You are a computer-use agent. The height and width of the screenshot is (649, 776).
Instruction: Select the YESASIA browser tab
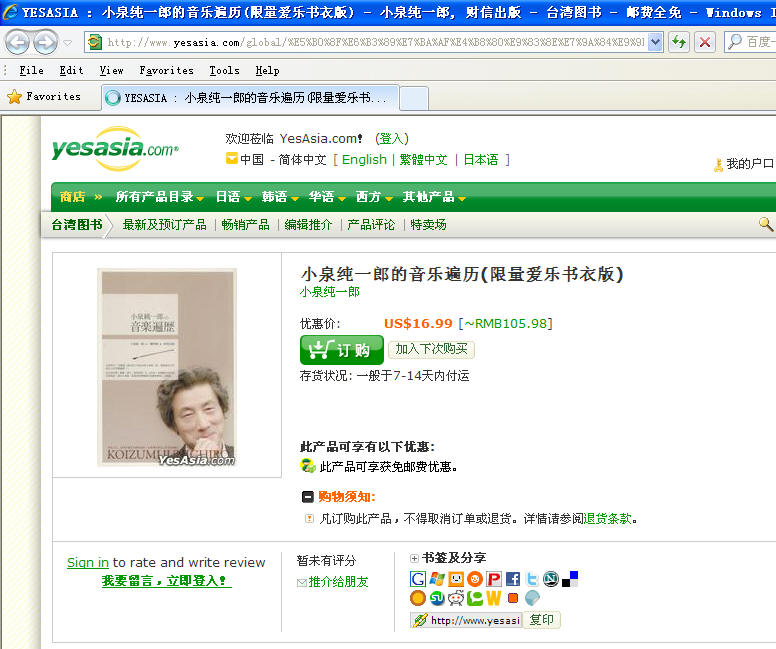point(250,98)
